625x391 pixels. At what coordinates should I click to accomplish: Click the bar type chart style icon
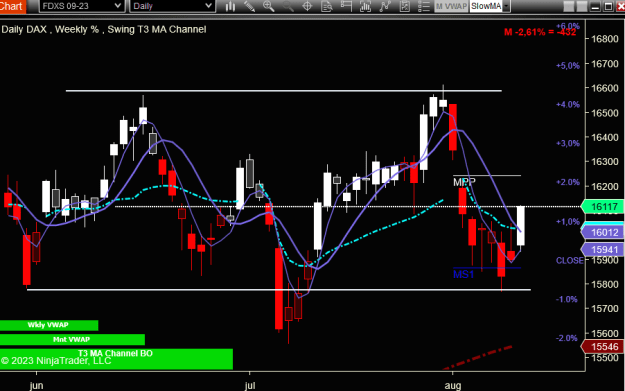[230, 6]
